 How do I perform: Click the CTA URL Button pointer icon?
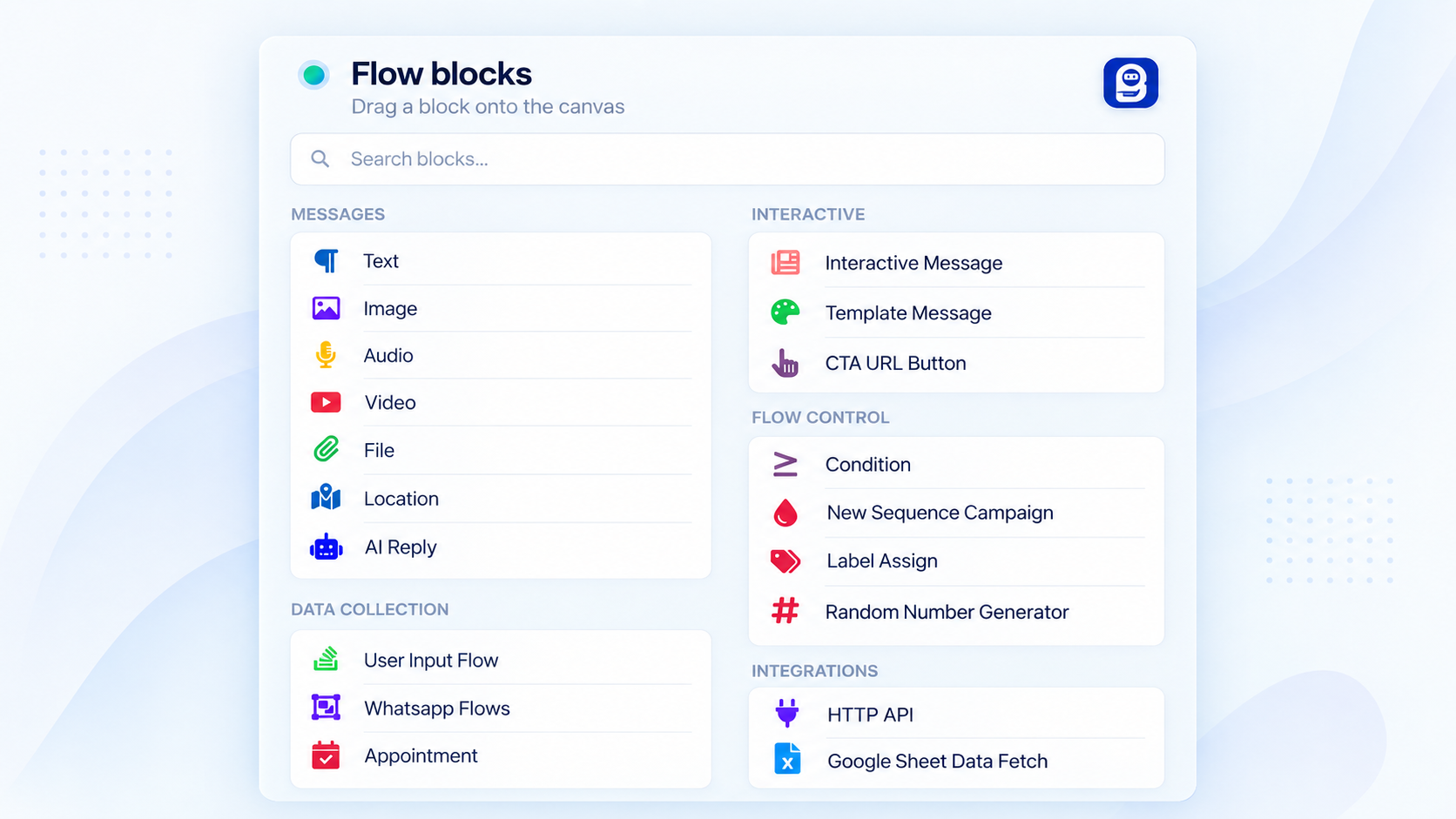click(x=785, y=363)
